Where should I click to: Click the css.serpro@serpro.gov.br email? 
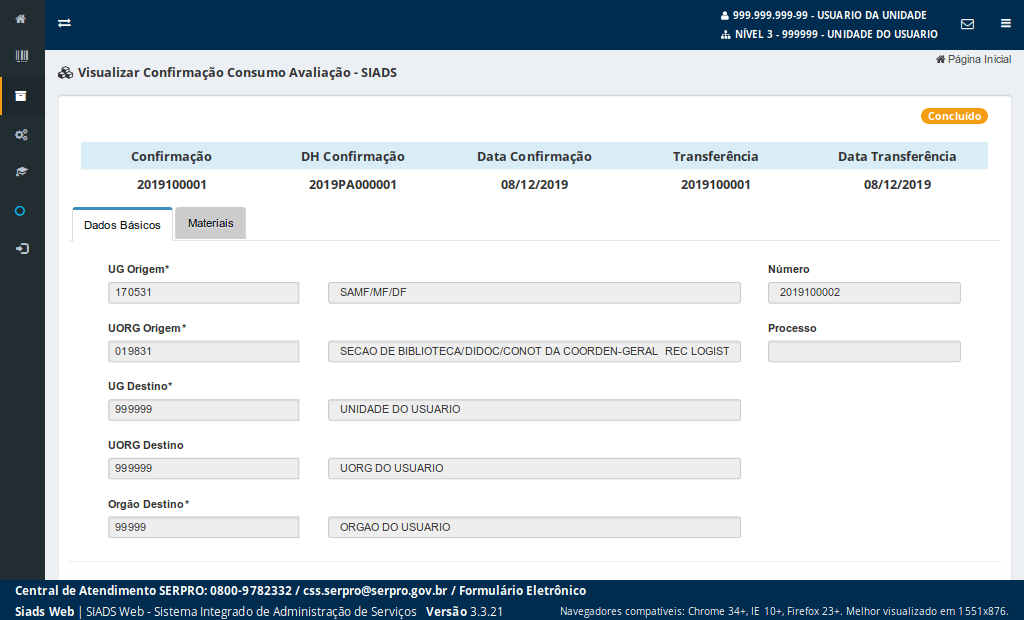pyautogui.click(x=375, y=591)
